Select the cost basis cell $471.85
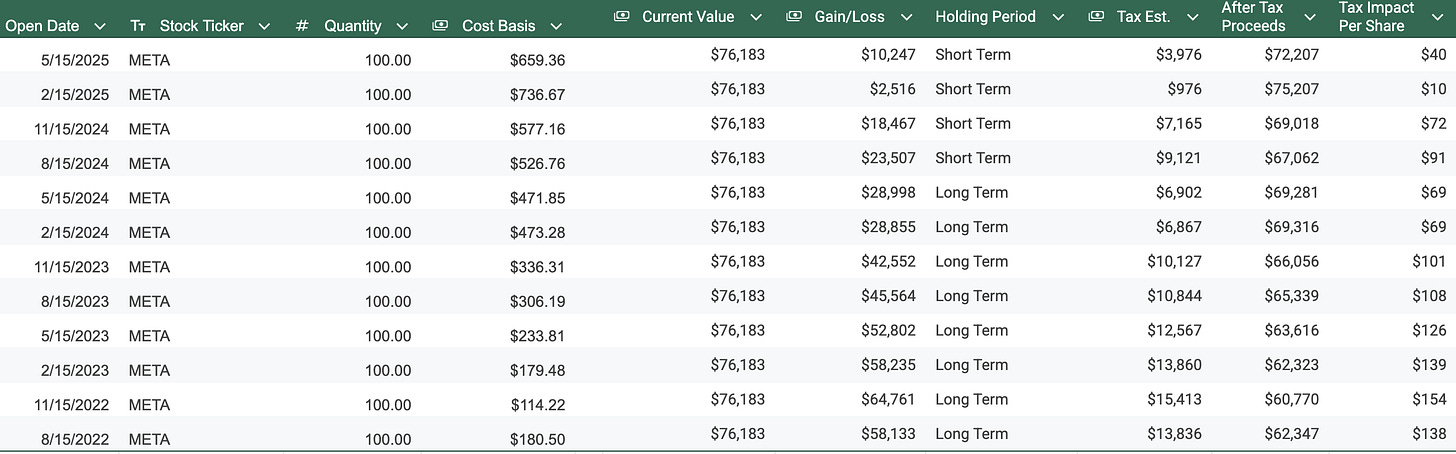 [x=537, y=198]
